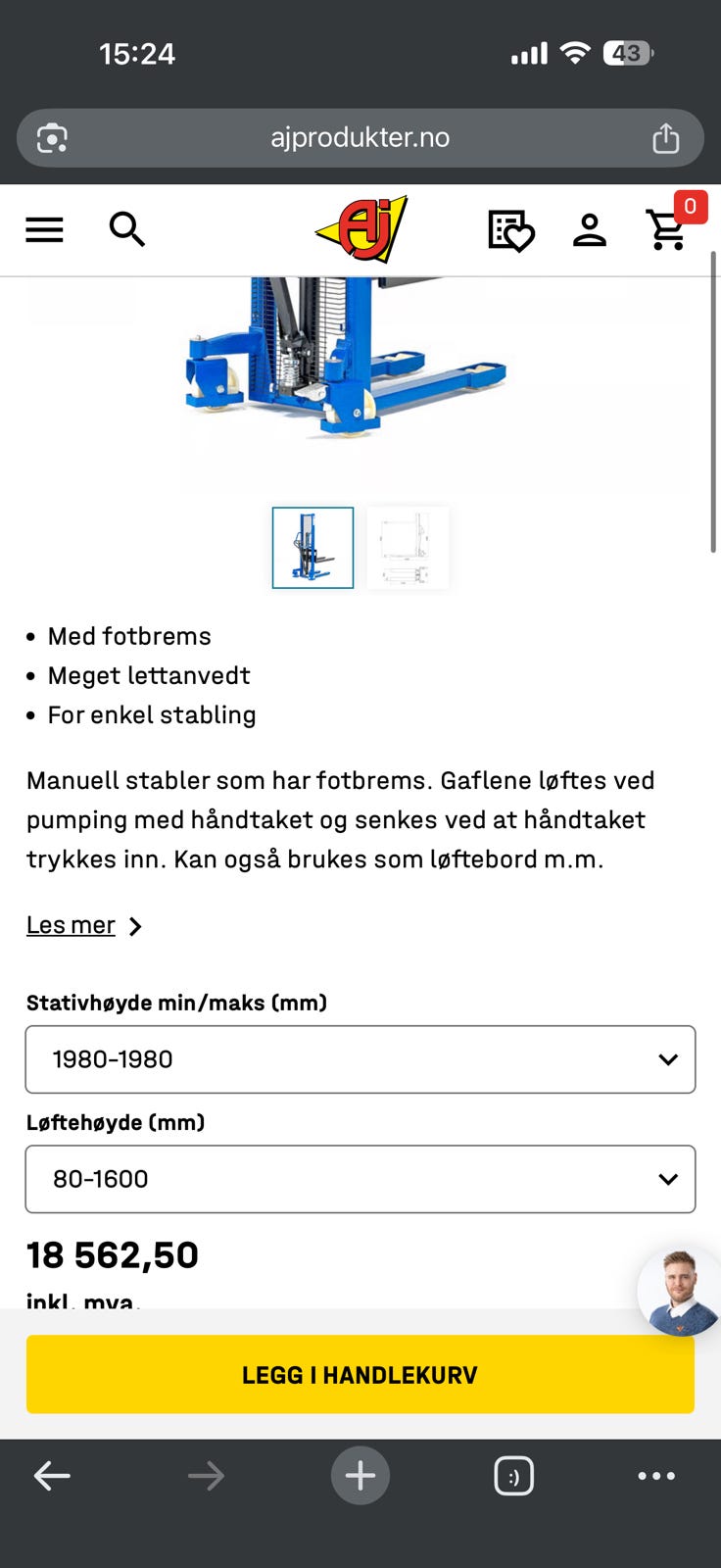Image resolution: width=721 pixels, height=1568 pixels.
Task: Open the share sheet for this page
Action: pyautogui.click(x=667, y=137)
